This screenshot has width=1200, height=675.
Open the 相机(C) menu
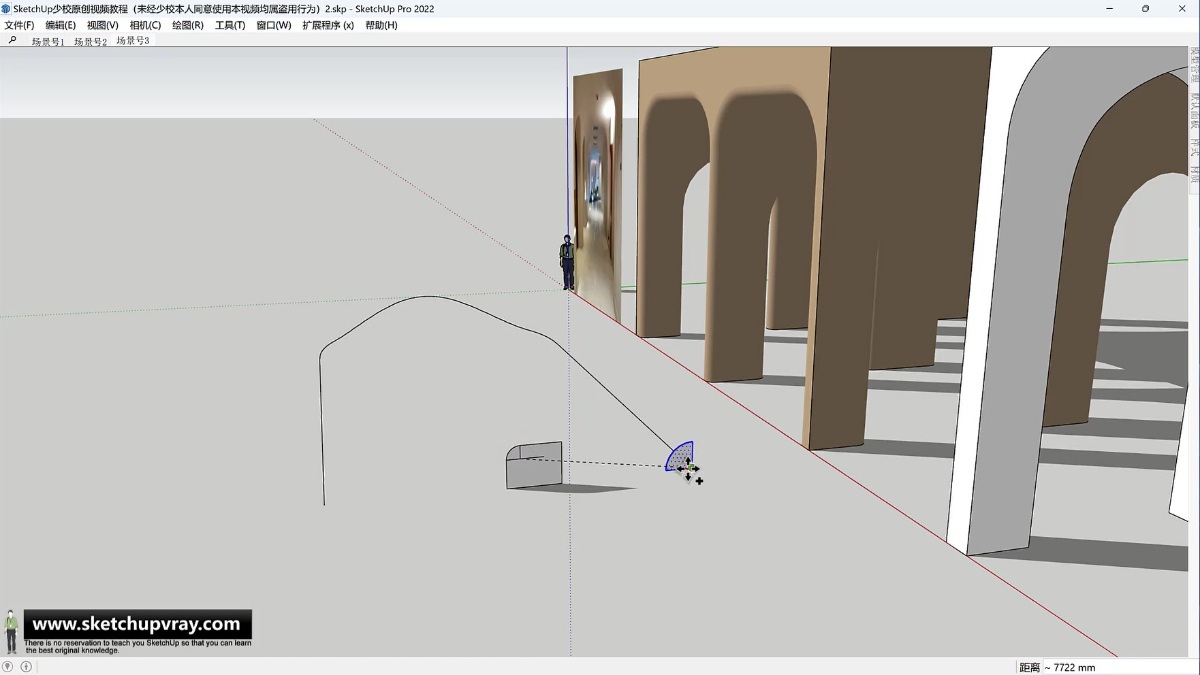pos(145,25)
